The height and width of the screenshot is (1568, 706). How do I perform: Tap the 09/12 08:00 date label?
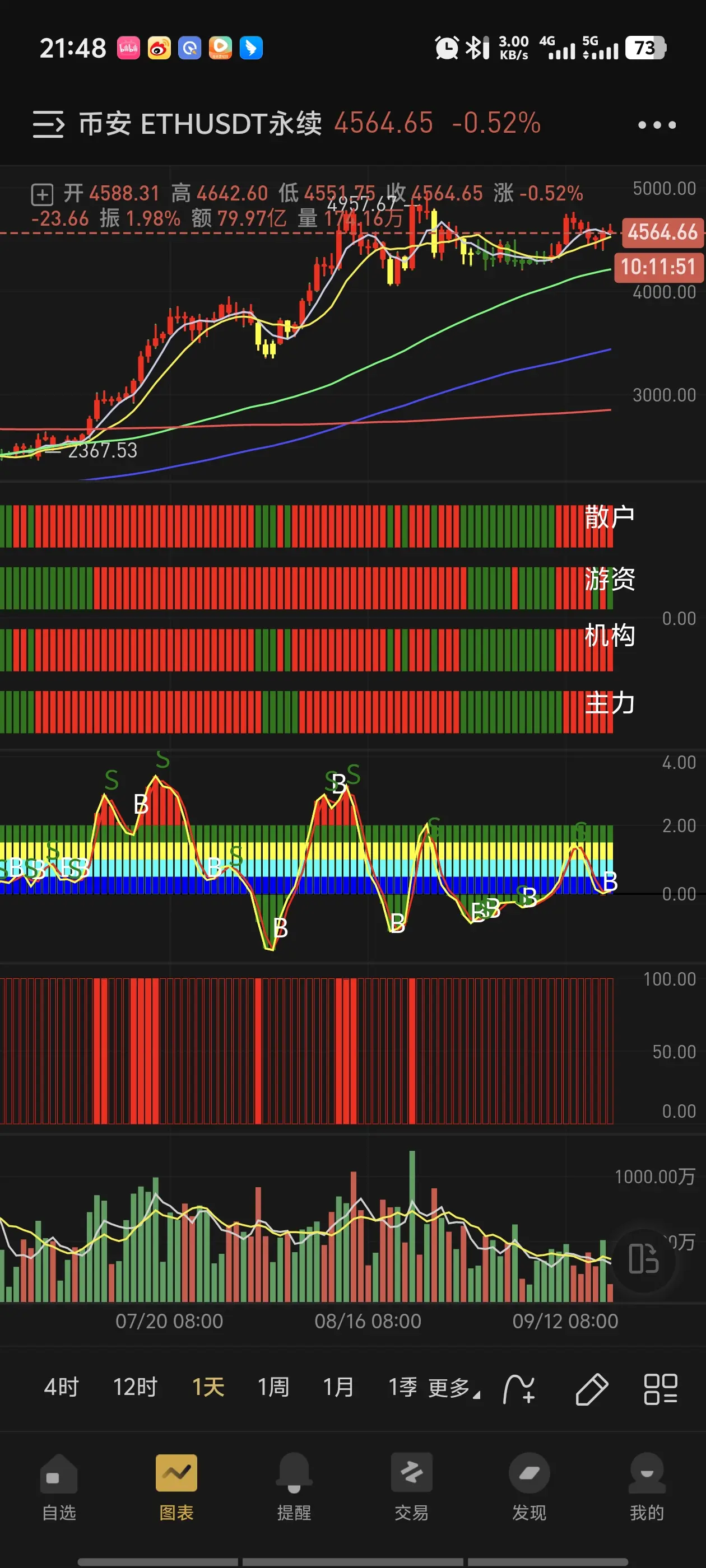click(x=565, y=1321)
